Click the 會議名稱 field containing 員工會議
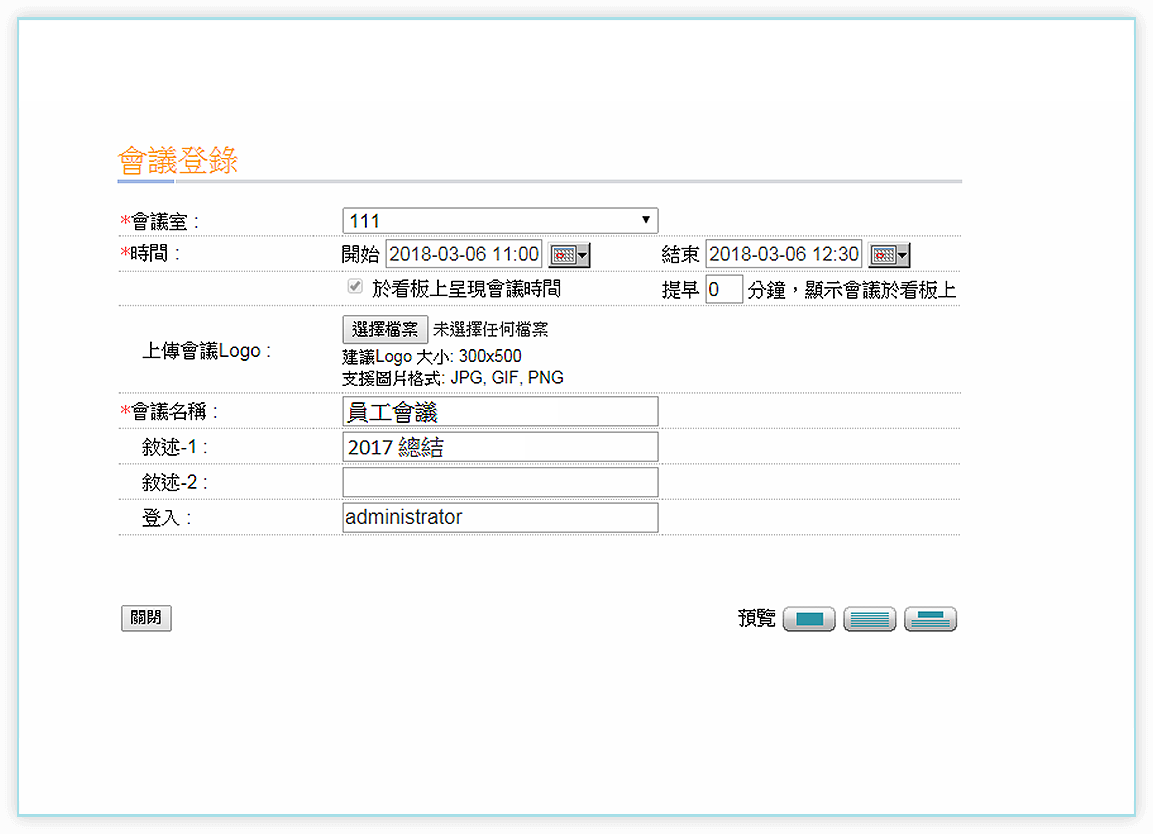This screenshot has height=834, width=1153. tap(500, 411)
